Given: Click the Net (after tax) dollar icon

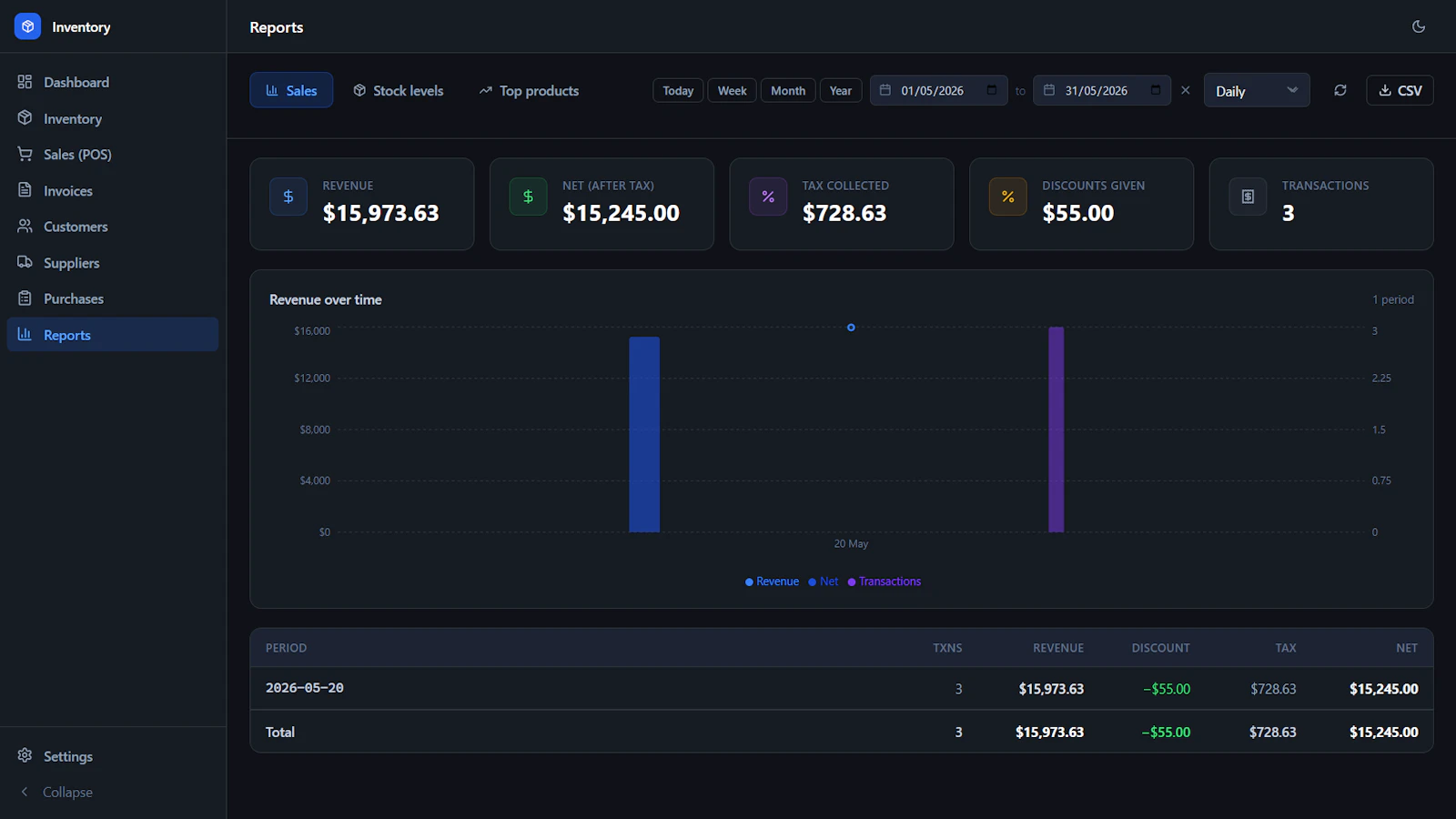Looking at the screenshot, I should pyautogui.click(x=528, y=197).
